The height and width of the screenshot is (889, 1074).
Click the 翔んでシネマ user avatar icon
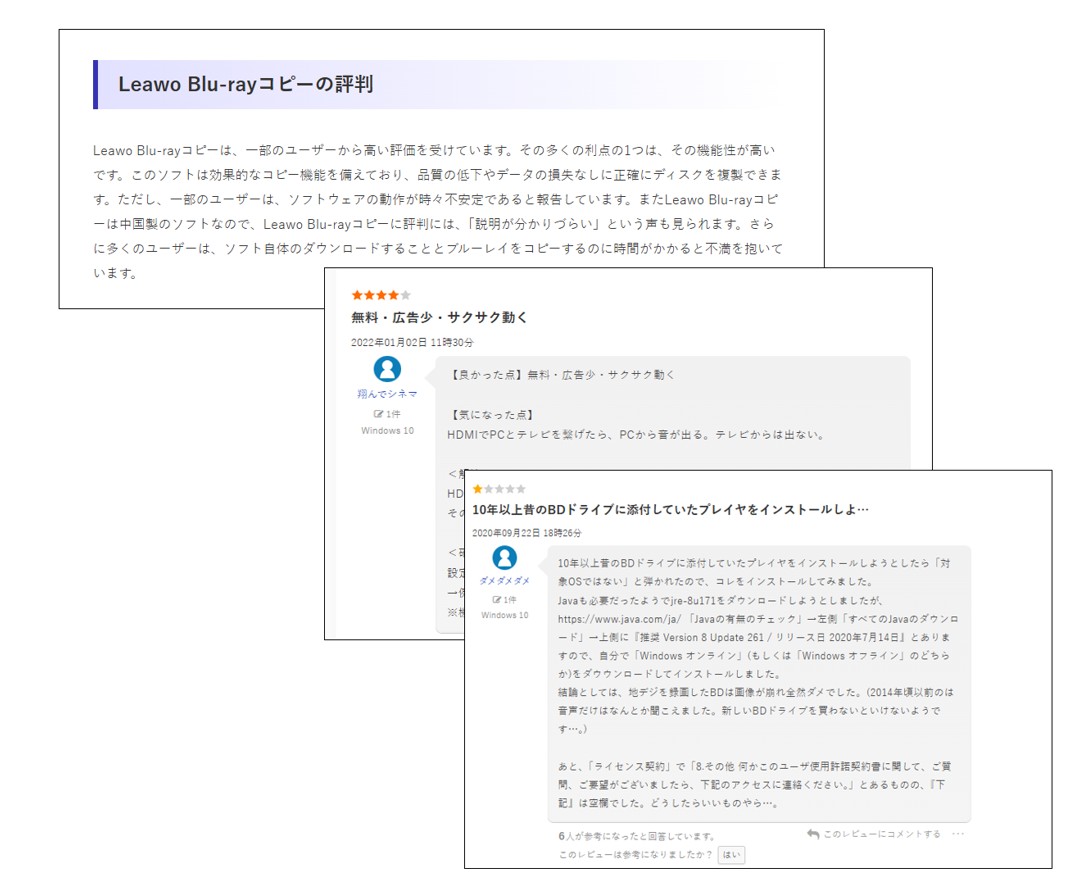pyautogui.click(x=387, y=369)
